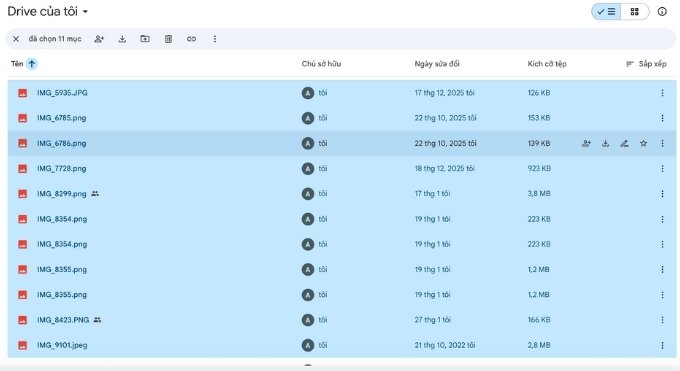Share IMG_6786.png via row share icon
Viewport: 680px width, 371px height.
(x=586, y=143)
